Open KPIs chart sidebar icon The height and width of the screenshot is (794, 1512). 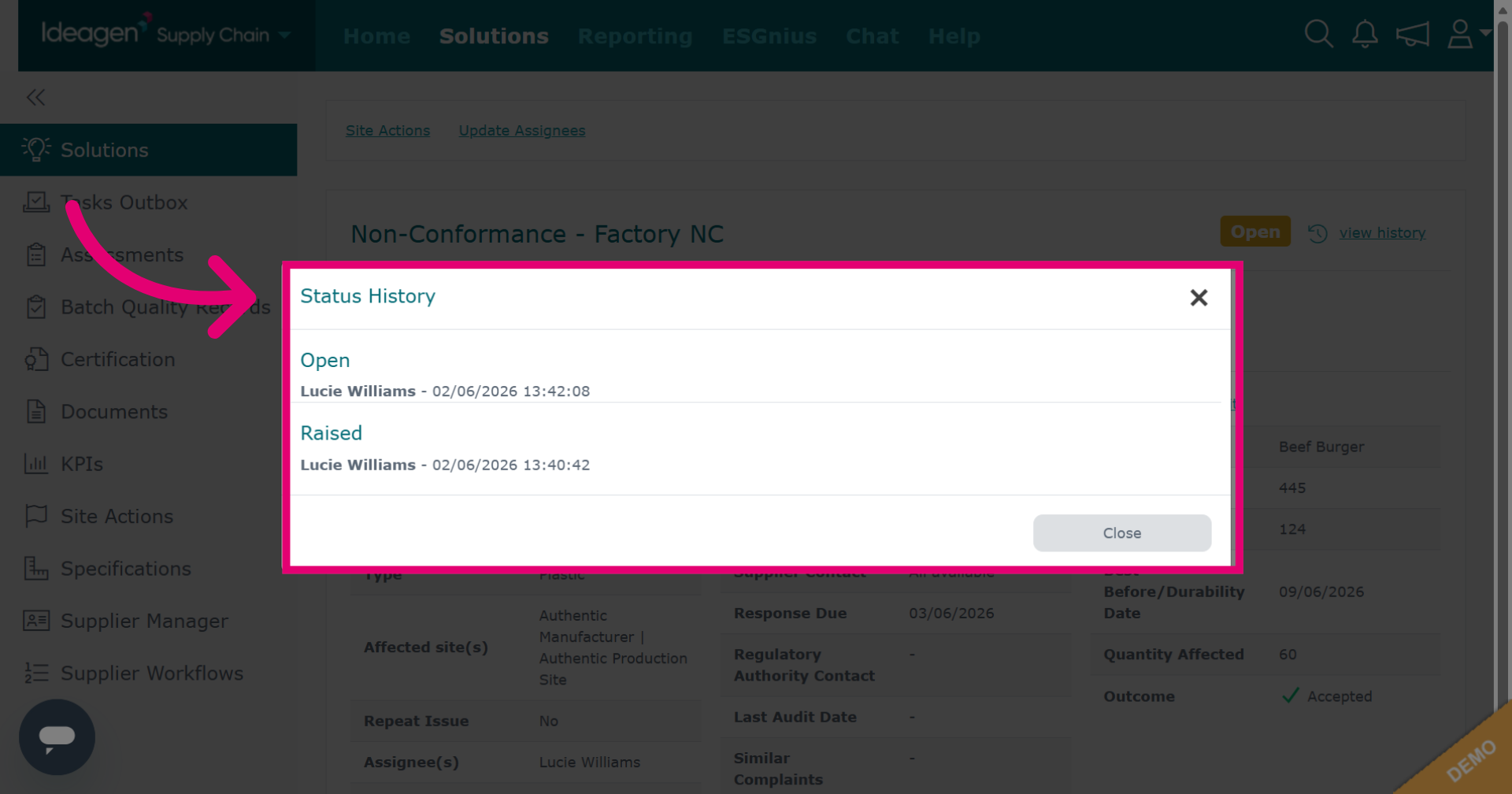coord(36,464)
